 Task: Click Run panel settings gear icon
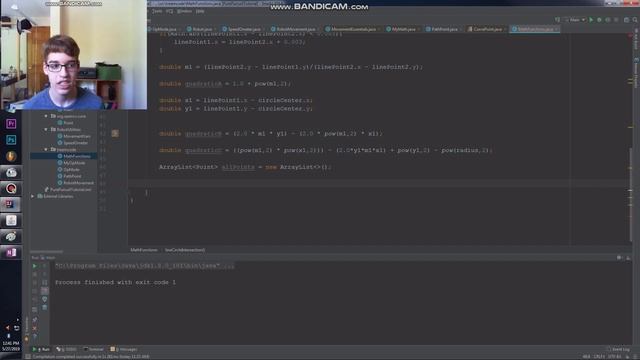click(x=619, y=258)
